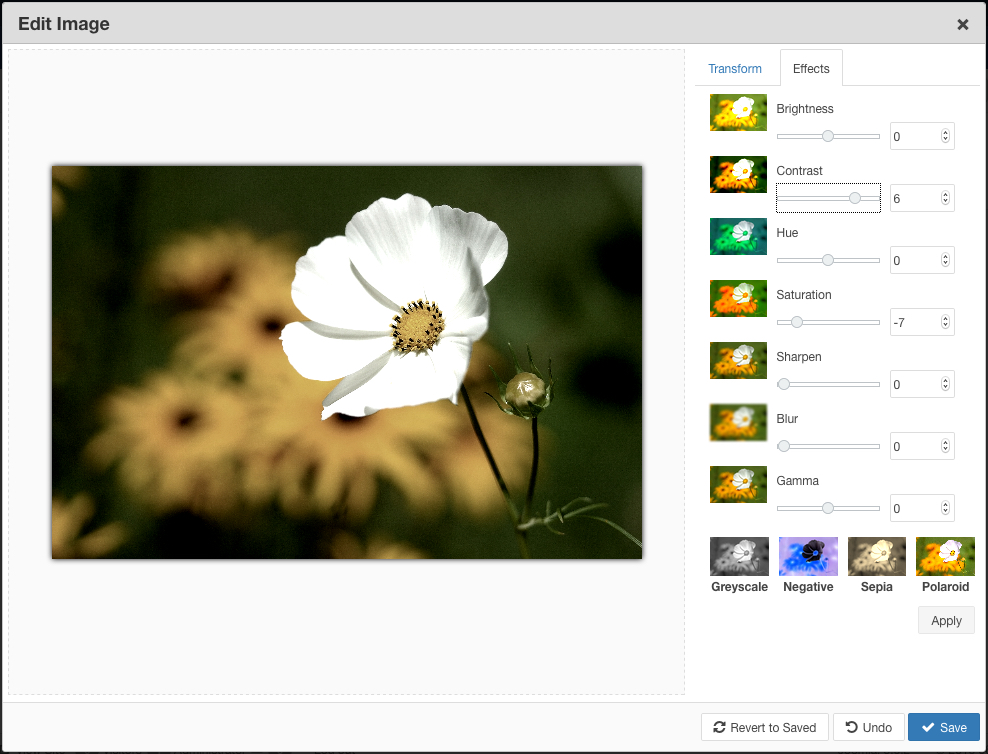Click the Gamma effect preview icon

point(738,484)
